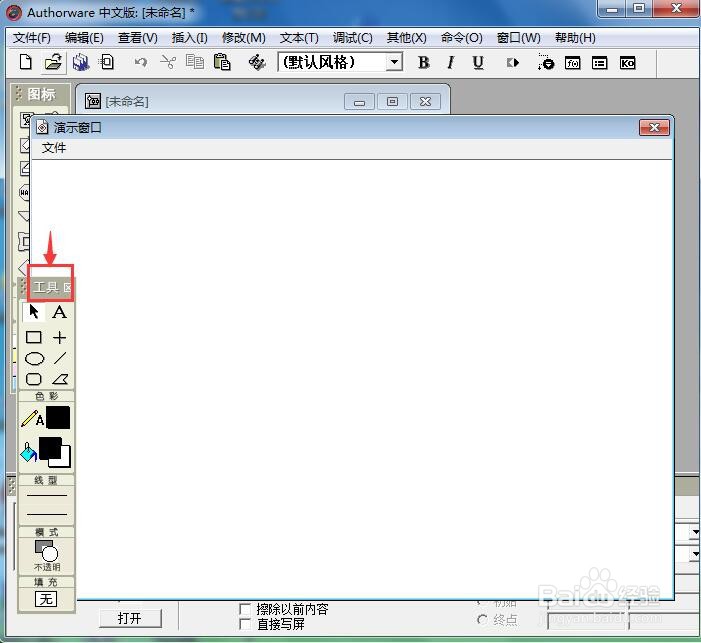Close the 演示窗口 presentation window
Screen dimensions: 701x643
point(654,127)
